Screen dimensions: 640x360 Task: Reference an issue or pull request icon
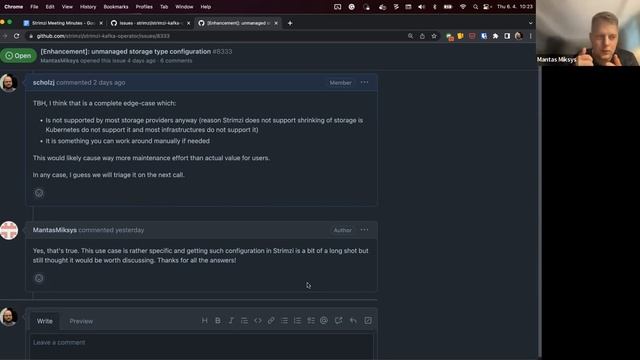[x=338, y=321]
